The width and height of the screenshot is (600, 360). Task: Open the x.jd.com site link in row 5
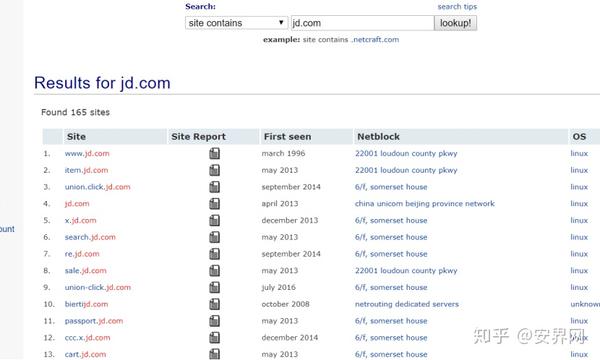(x=80, y=220)
